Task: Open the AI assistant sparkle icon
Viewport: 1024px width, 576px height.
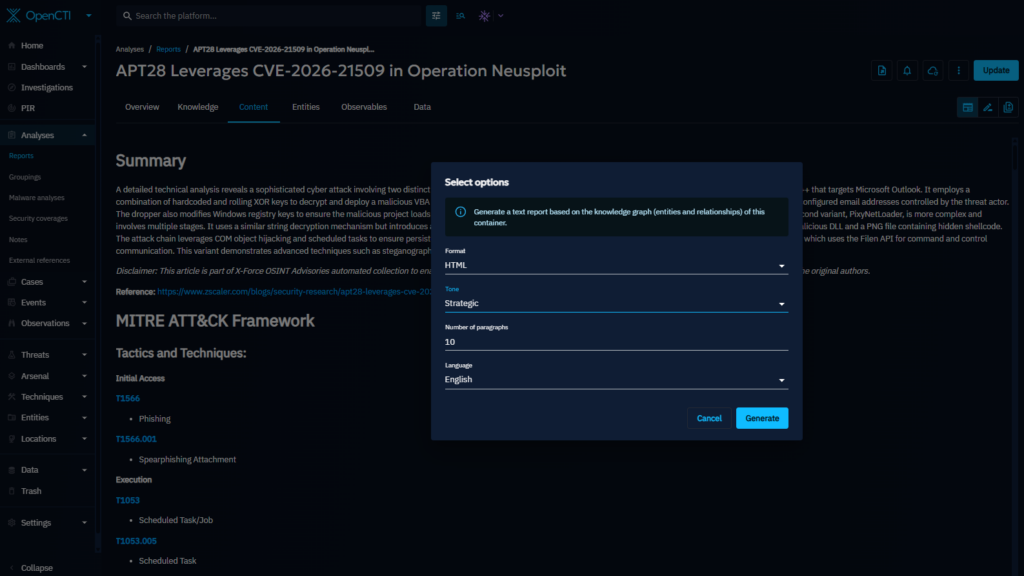Action: tap(484, 16)
